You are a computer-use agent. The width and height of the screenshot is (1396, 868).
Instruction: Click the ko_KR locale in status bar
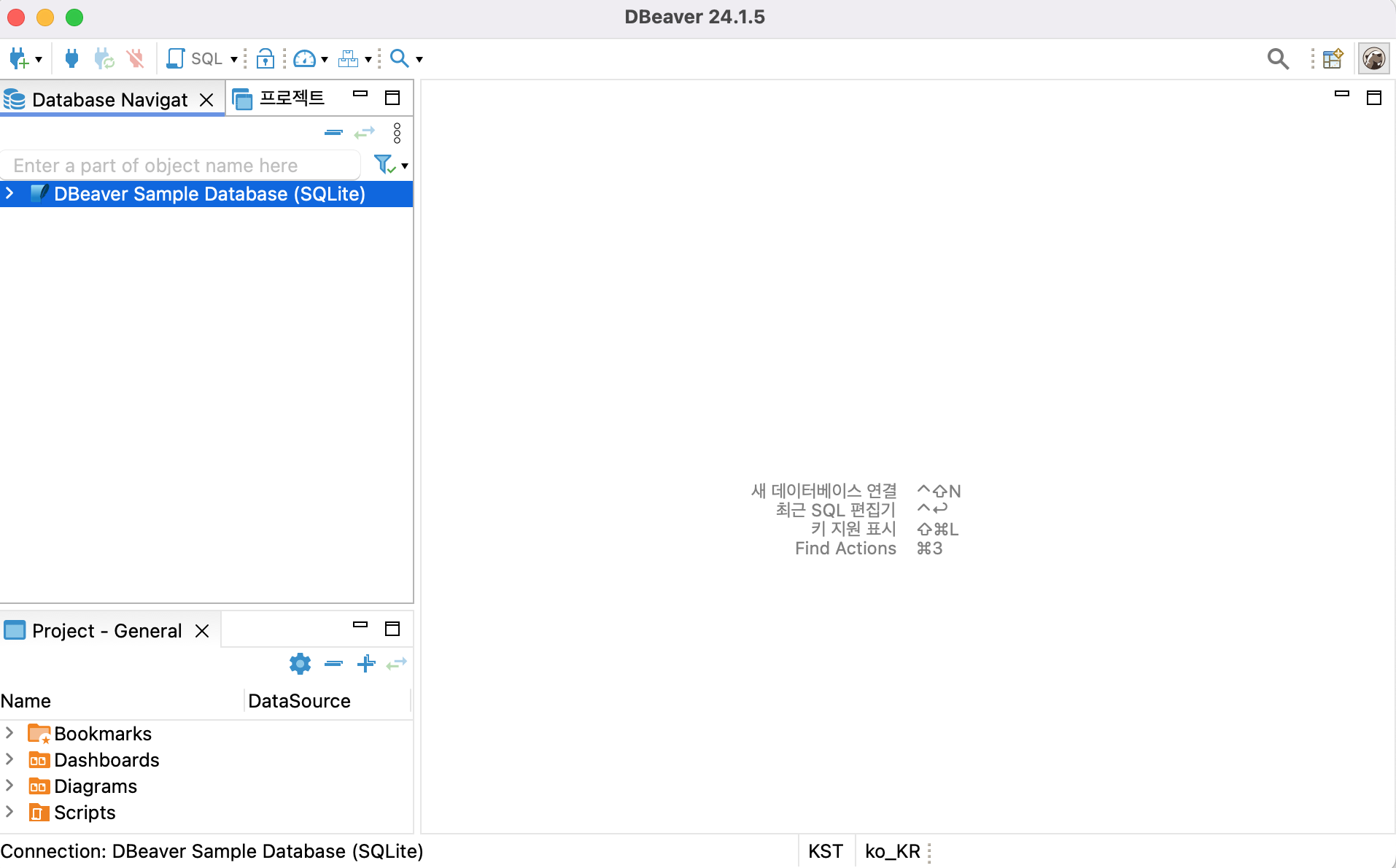coord(893,851)
